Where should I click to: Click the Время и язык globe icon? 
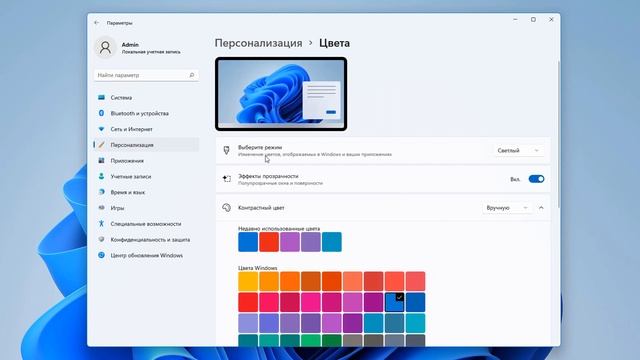pos(101,192)
